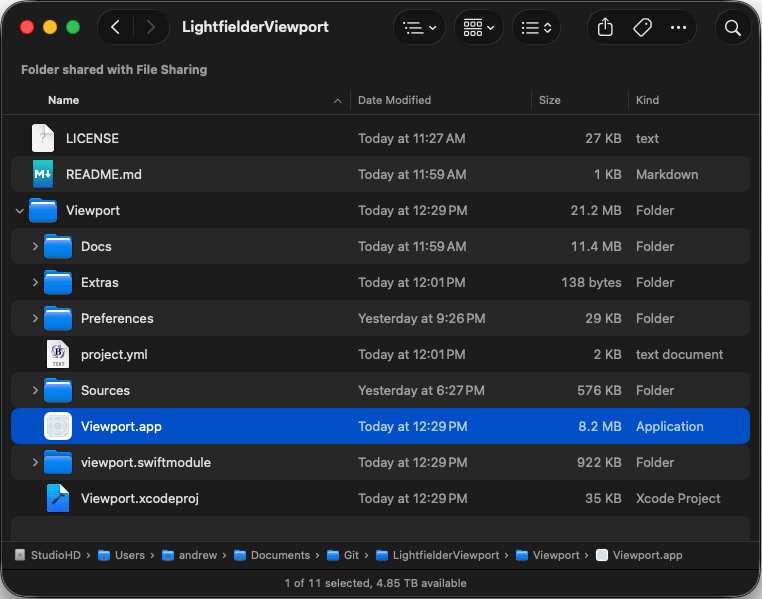Click the Markdown kind cell
Image resolution: width=762 pixels, height=599 pixels.
(x=667, y=174)
